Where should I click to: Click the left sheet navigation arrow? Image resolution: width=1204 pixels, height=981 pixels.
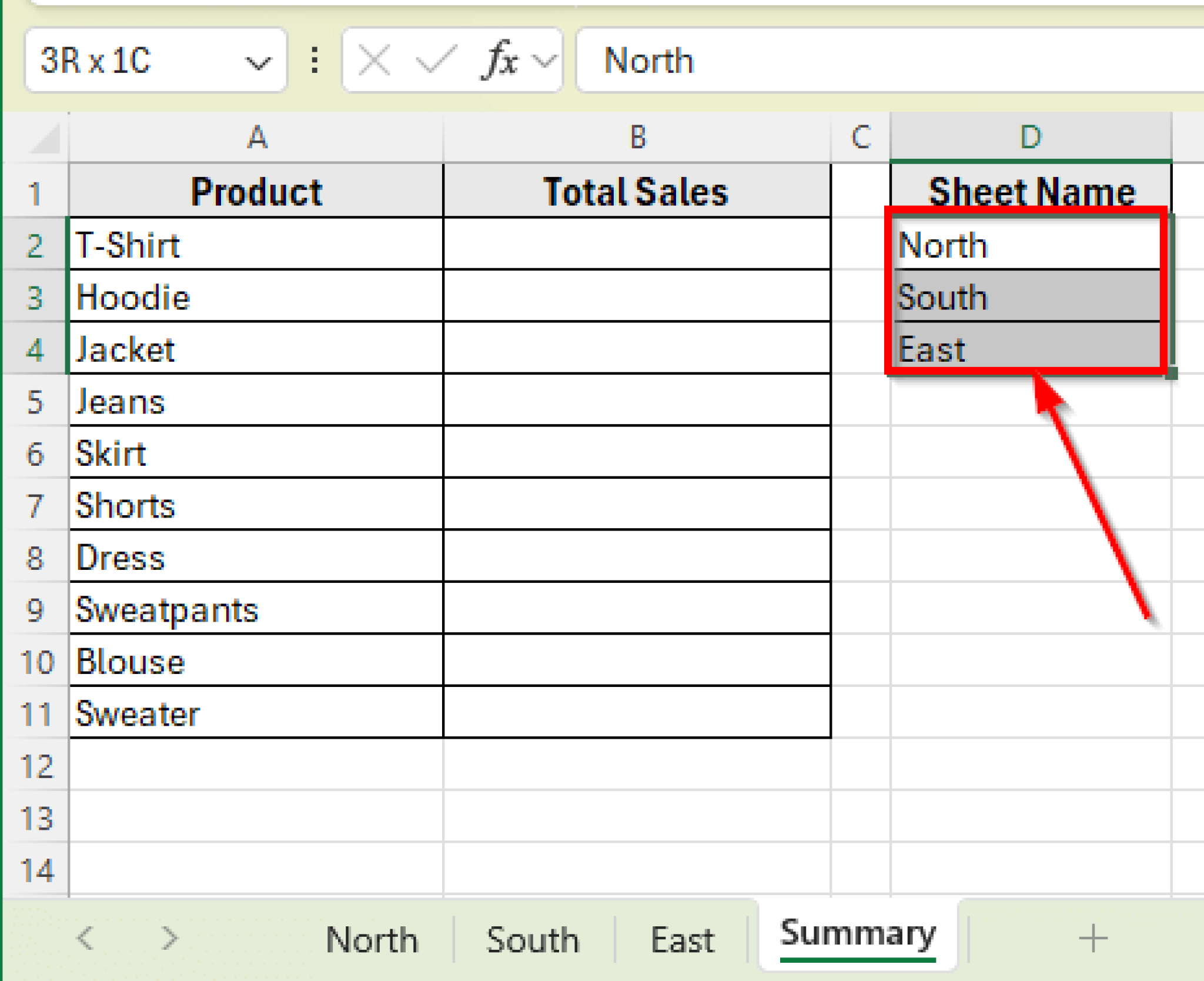(x=86, y=939)
